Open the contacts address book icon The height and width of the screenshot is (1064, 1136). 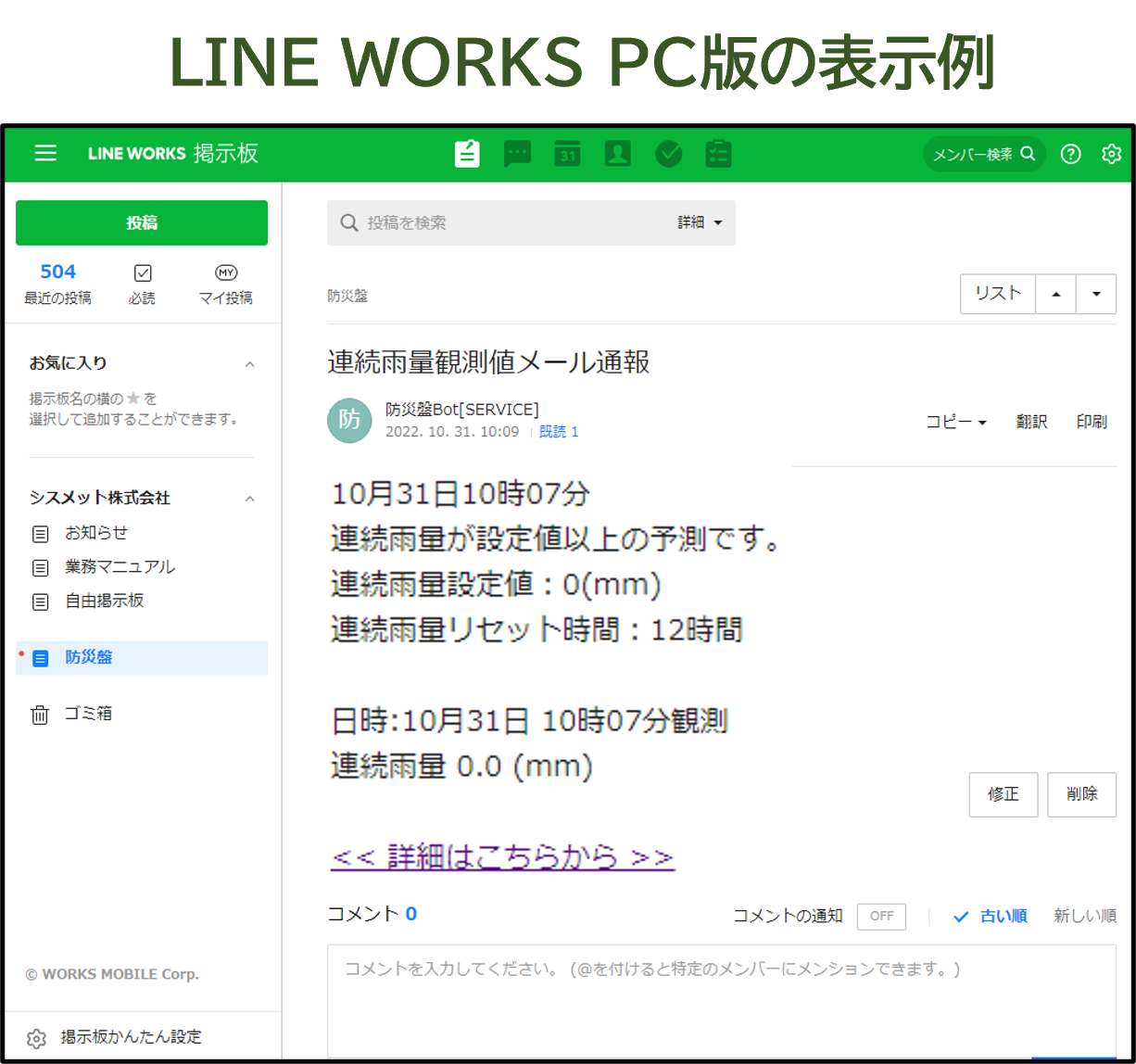[x=617, y=154]
